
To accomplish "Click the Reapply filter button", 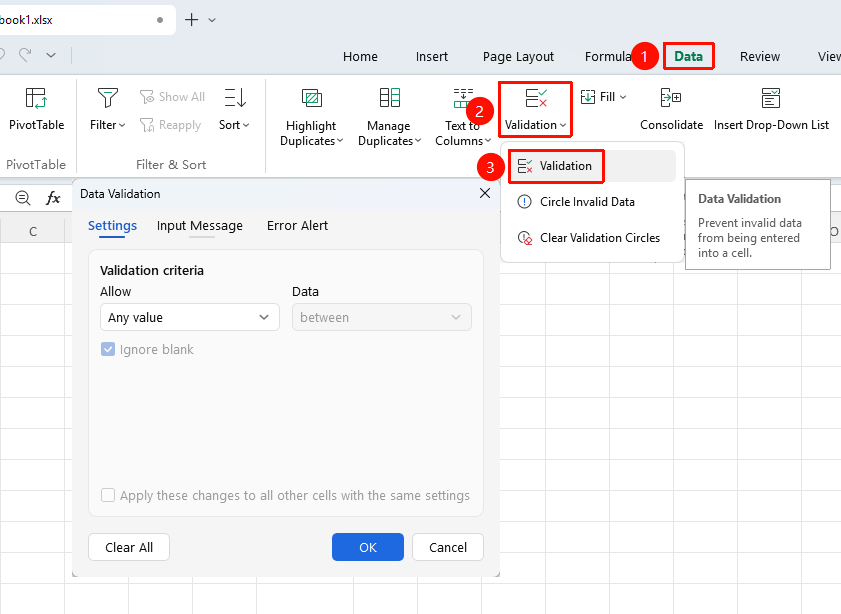I will (x=170, y=125).
